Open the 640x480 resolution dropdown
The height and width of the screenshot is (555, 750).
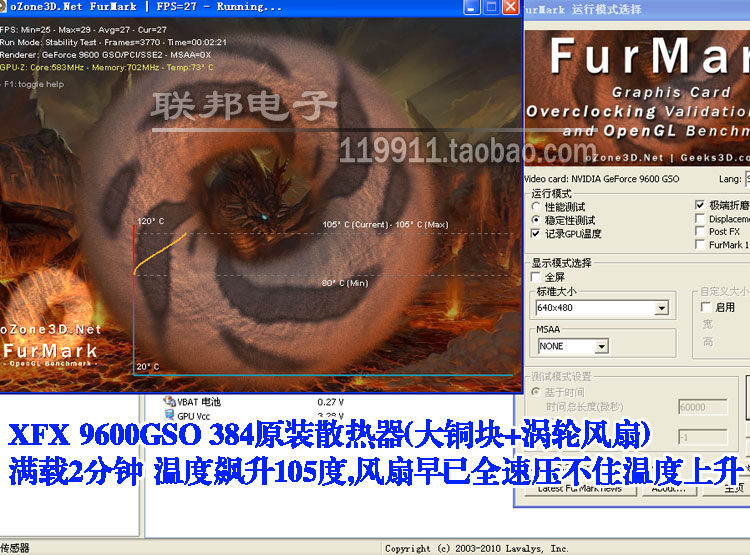661,309
